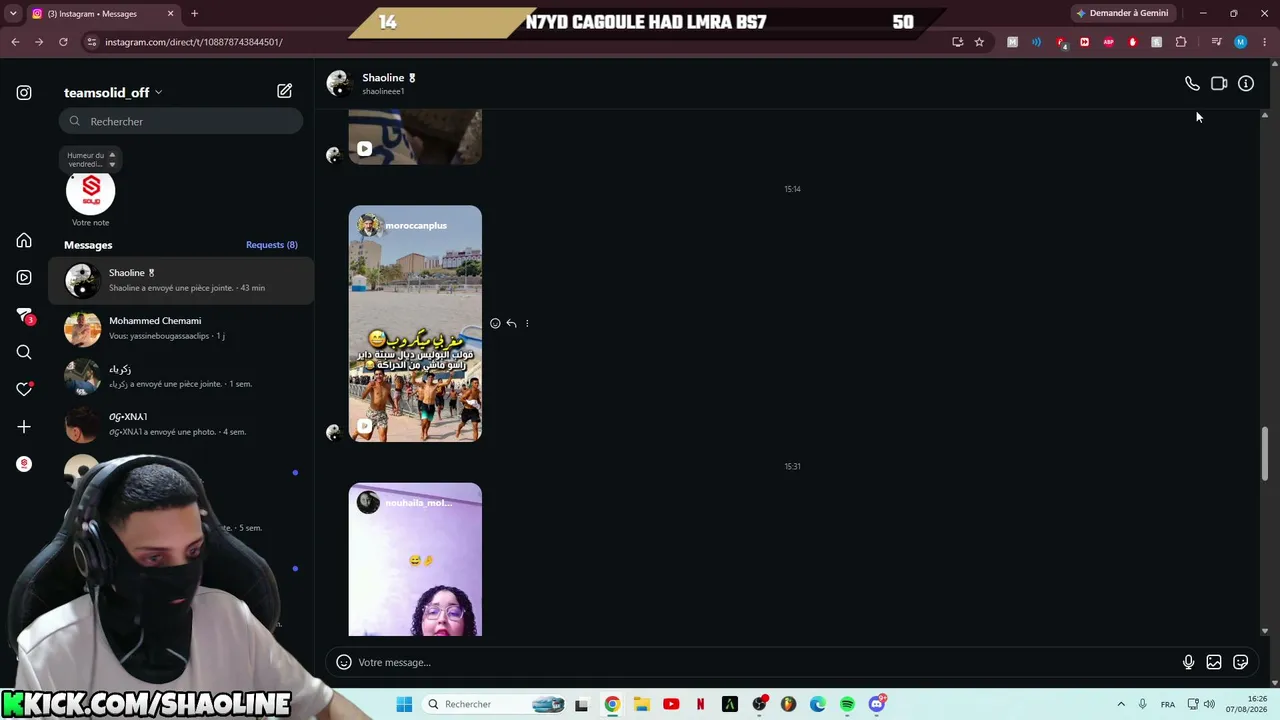Open Notifications heart icon
This screenshot has width=1280, height=720.
pos(24,389)
